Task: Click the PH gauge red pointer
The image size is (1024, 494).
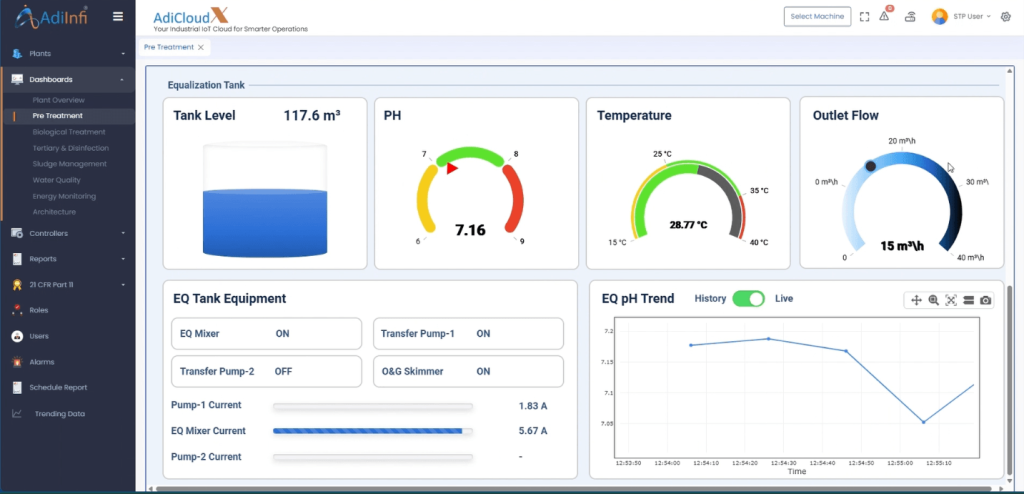Action: pyautogui.click(x=452, y=169)
